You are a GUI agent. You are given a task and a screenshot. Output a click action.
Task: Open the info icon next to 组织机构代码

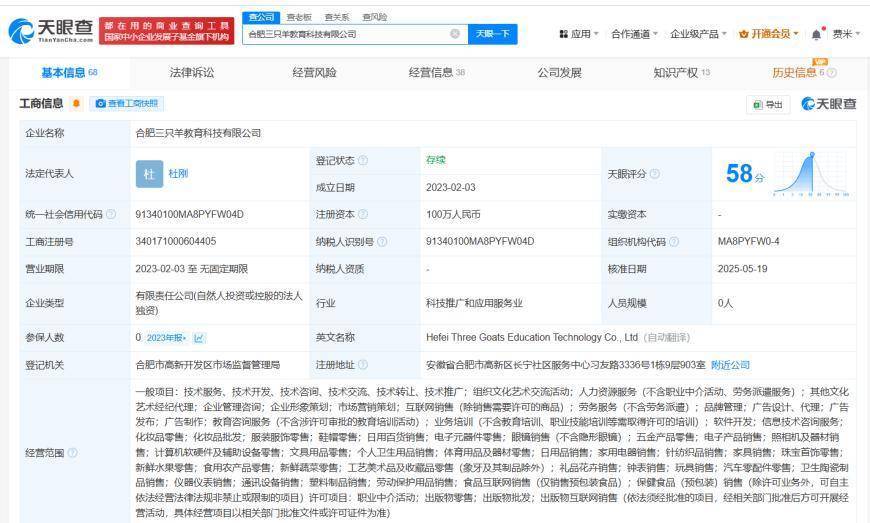[x=674, y=241]
